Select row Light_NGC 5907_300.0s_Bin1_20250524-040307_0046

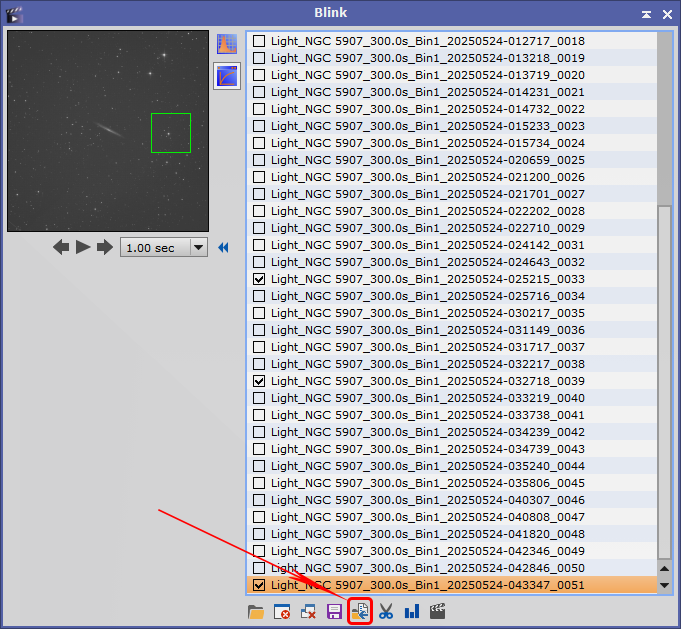(452, 500)
